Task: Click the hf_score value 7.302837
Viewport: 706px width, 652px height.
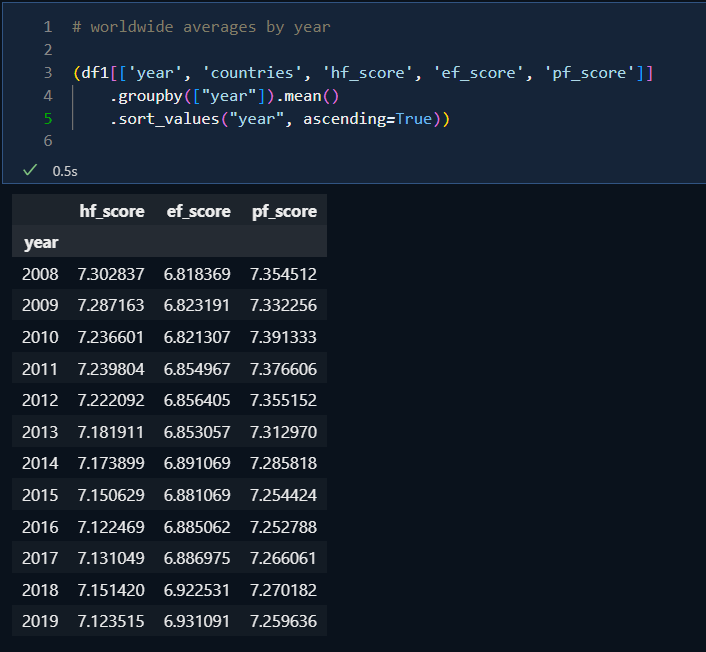Action: [x=111, y=273]
